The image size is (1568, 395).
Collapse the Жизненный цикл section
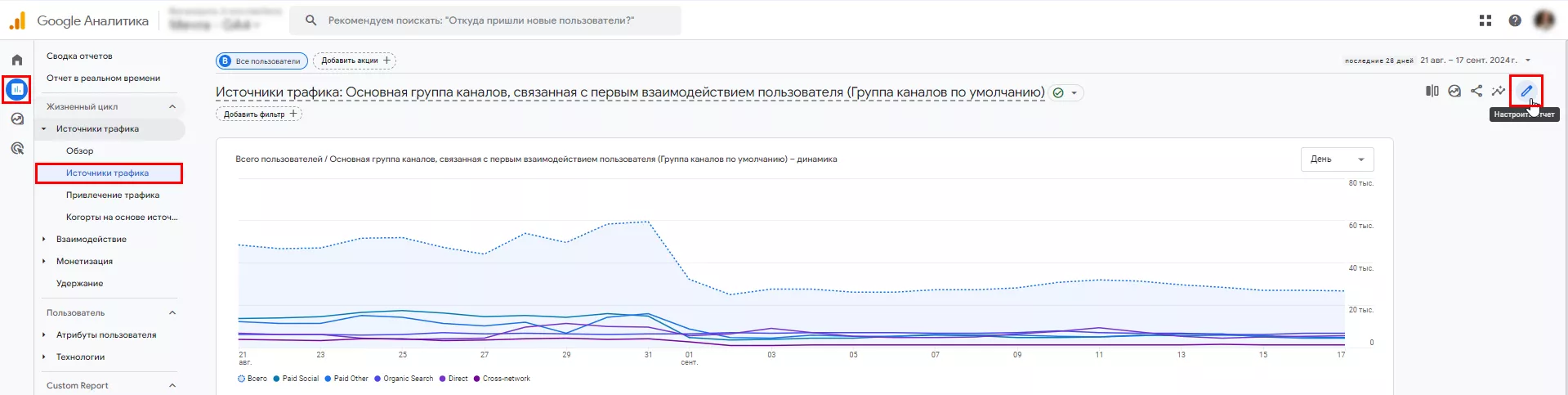pos(172,107)
